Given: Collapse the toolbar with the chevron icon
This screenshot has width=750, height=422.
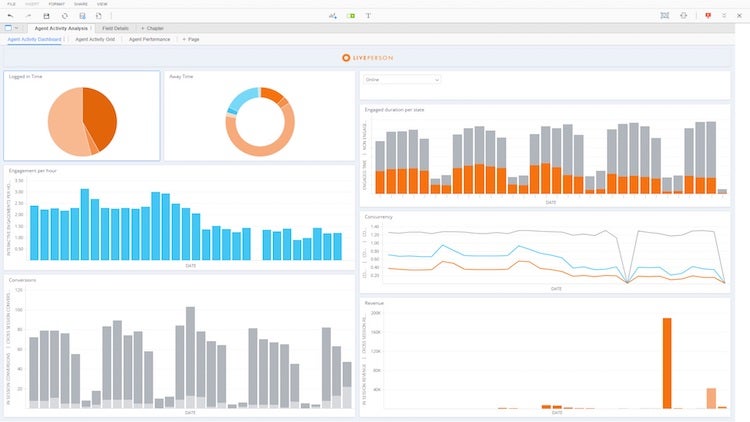Looking at the screenshot, I should click(724, 16).
